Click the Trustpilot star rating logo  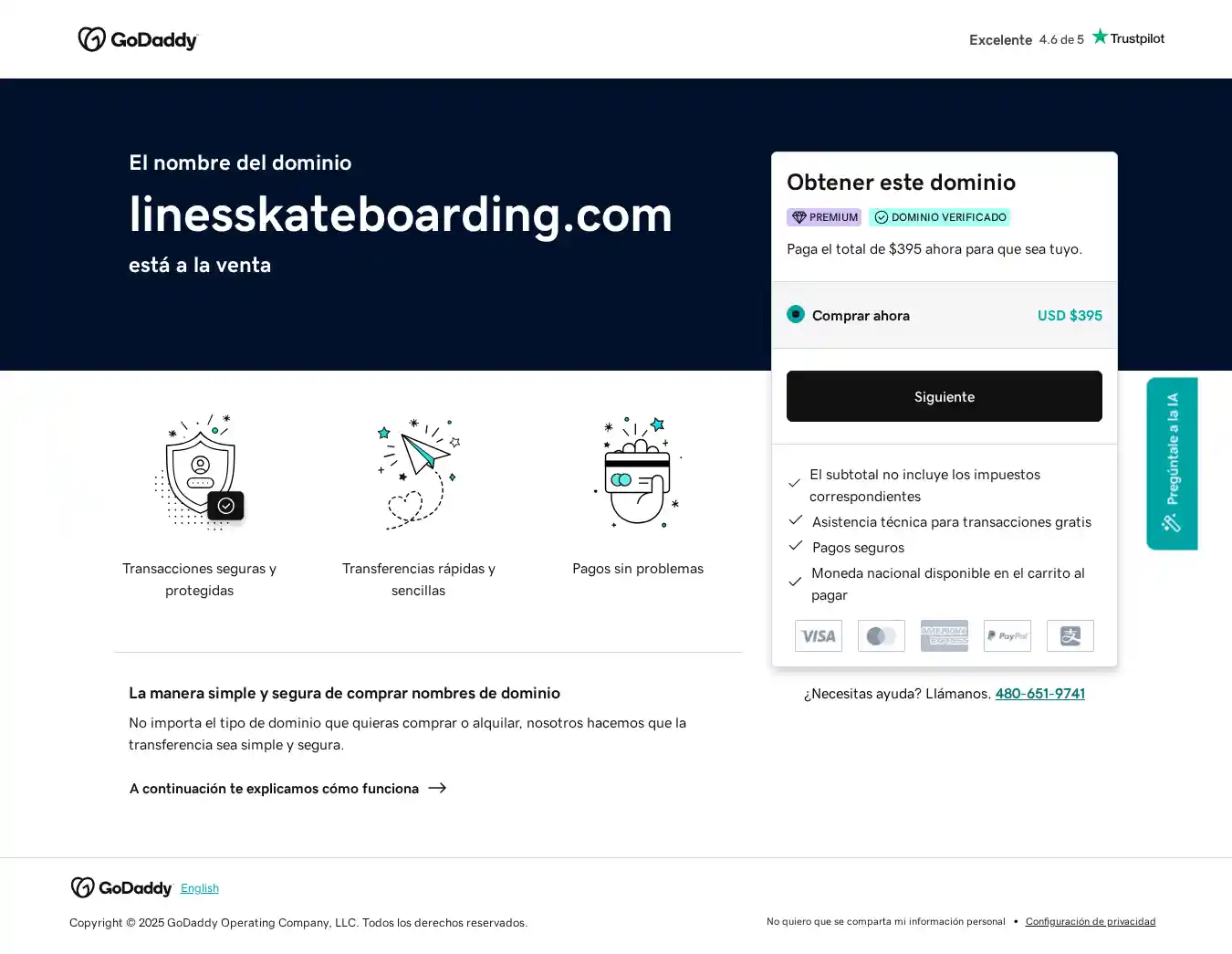pos(1128,38)
